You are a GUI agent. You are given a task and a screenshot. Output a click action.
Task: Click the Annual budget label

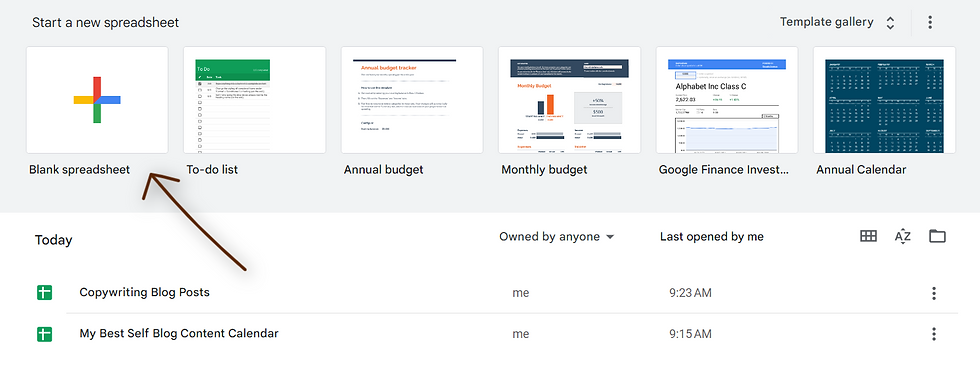click(383, 170)
